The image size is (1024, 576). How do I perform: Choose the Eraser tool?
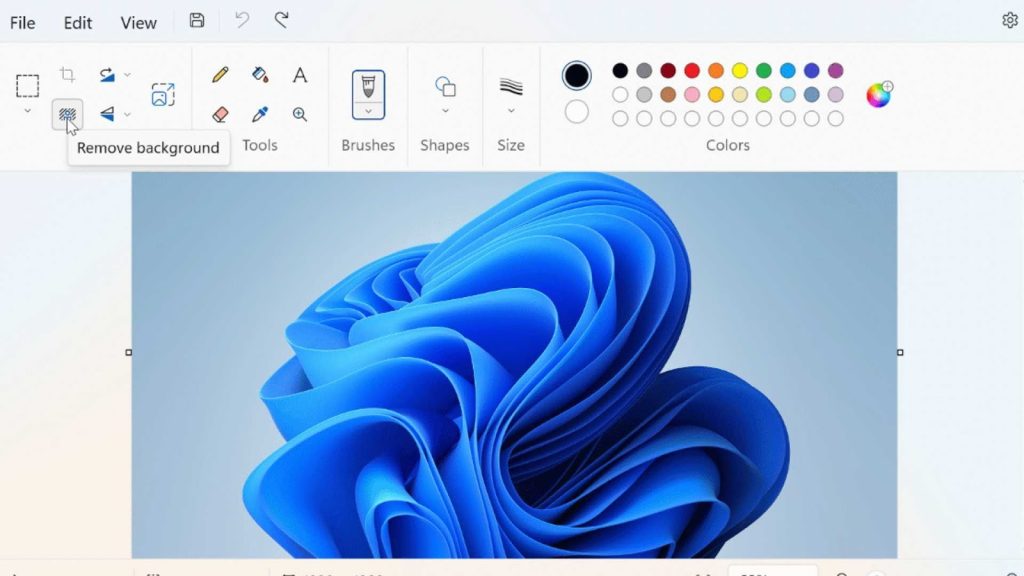[220, 114]
